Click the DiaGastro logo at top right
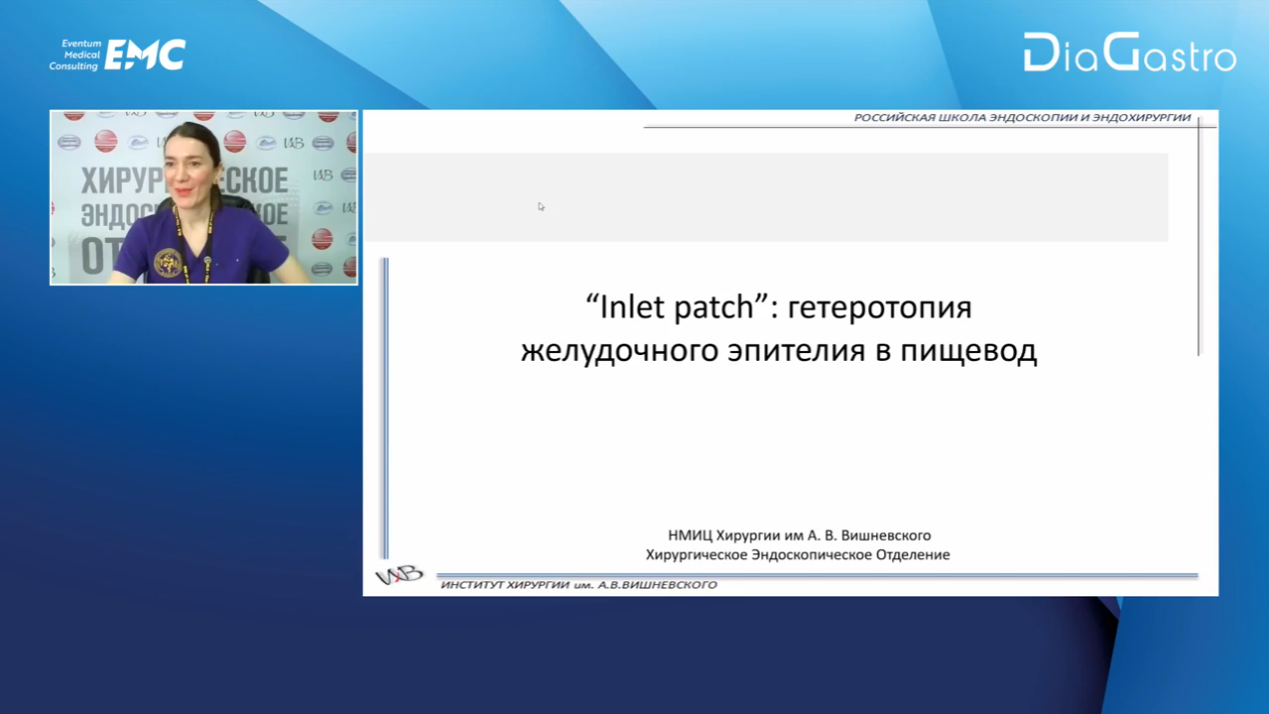Image resolution: width=1269 pixels, height=714 pixels. click(1129, 53)
